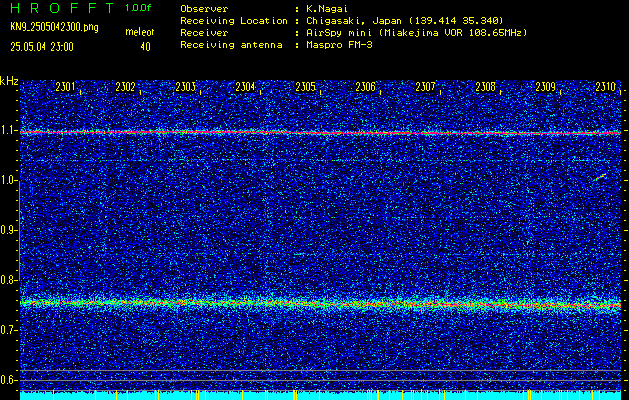Click the 2304 time marker
The width and height of the screenshot is (629, 400).
(x=245, y=87)
